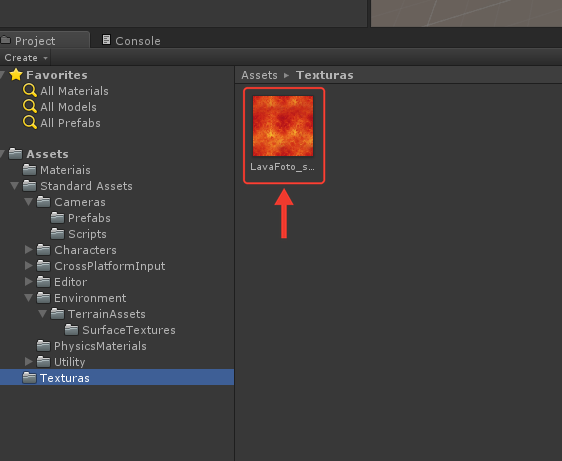Select the CrossPlatformInput folder label
This screenshot has width=562, height=461.
coord(110,266)
